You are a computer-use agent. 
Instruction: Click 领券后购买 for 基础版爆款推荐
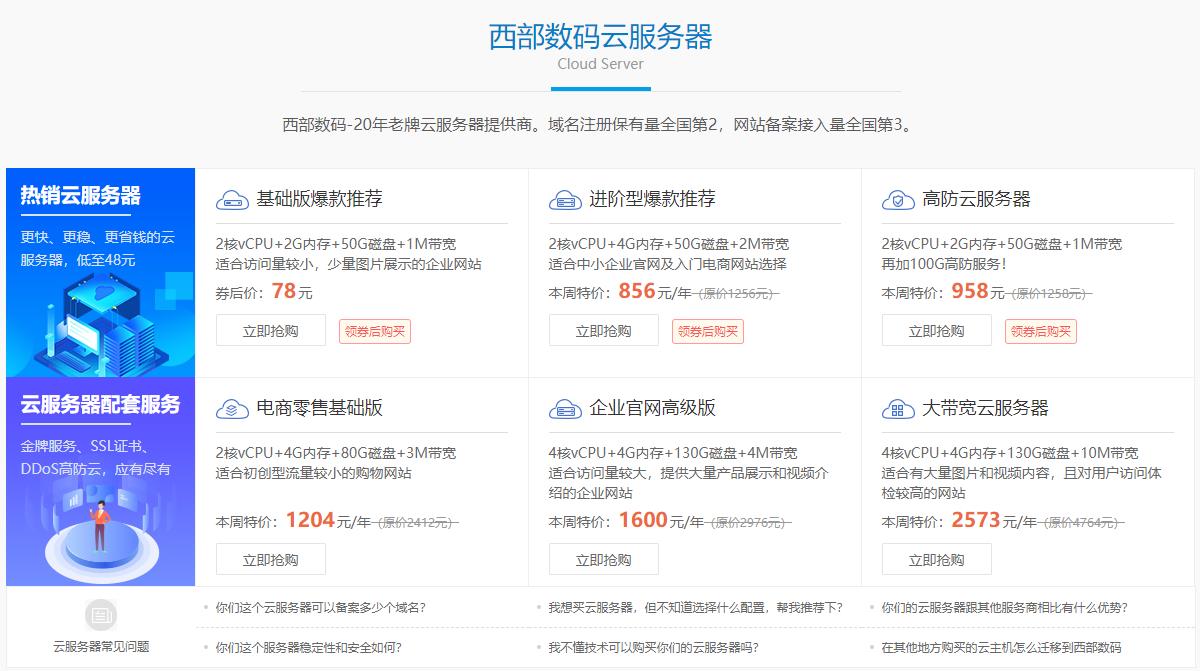pyautogui.click(x=375, y=331)
